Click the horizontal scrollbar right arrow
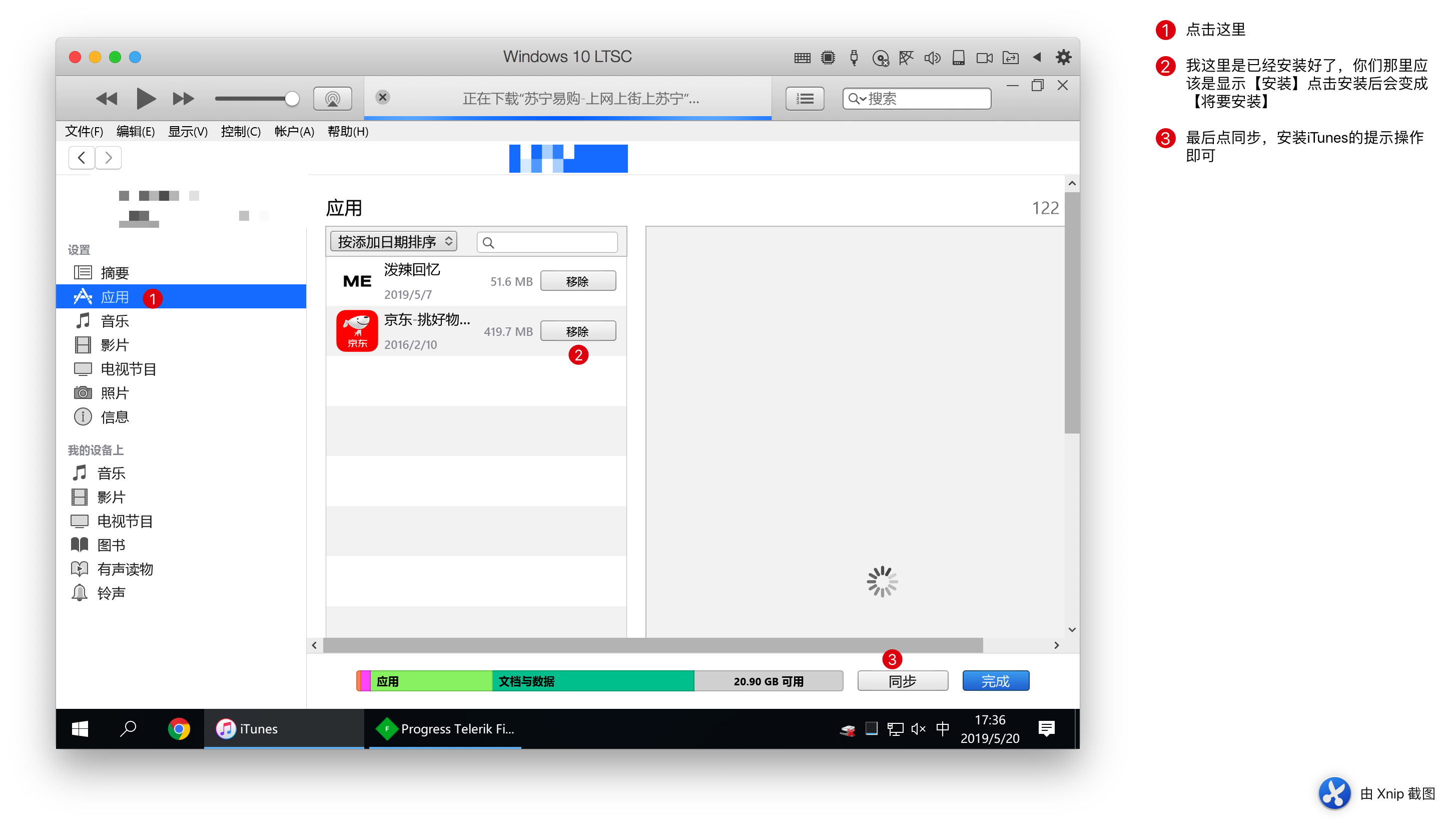Screen dimensions: 1456x823 coord(1056,645)
